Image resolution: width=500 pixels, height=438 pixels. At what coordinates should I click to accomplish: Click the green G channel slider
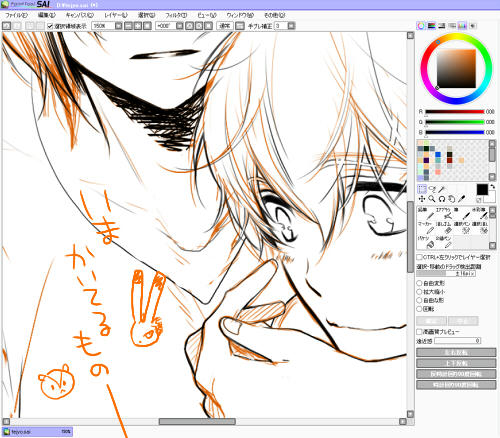tap(454, 122)
